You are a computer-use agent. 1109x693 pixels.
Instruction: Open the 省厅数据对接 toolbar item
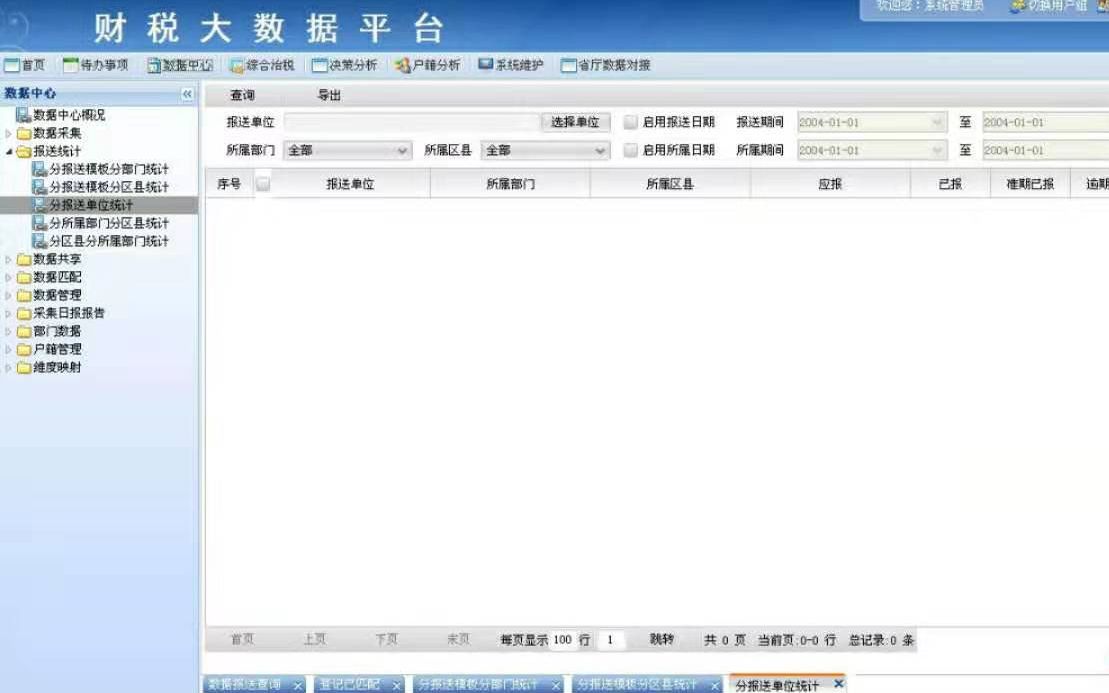569,66
